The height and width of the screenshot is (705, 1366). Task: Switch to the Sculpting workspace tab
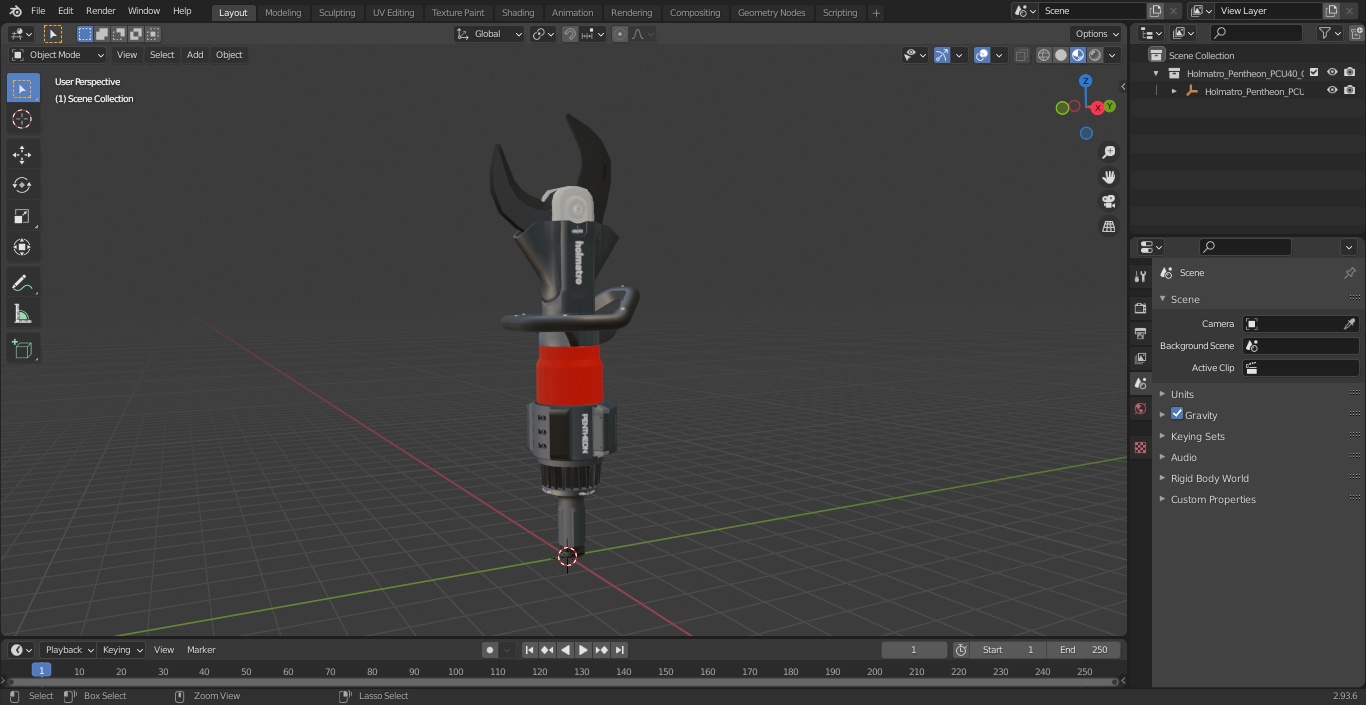click(337, 13)
